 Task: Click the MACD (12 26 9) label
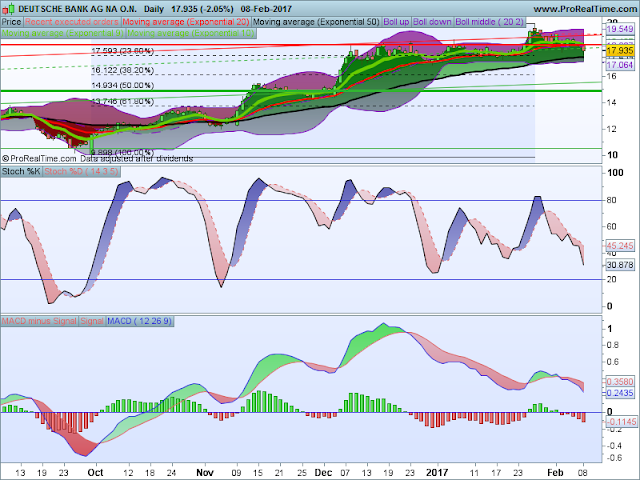pyautogui.click(x=140, y=321)
